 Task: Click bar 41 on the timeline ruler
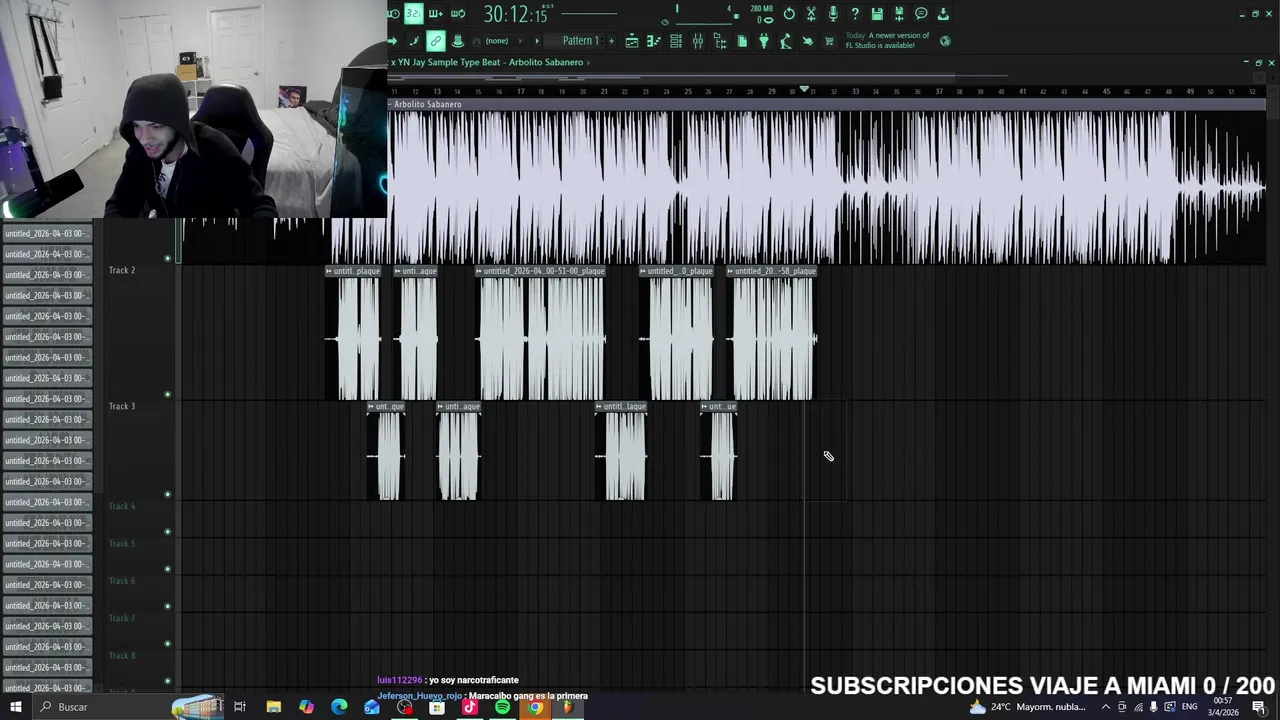point(1022,91)
